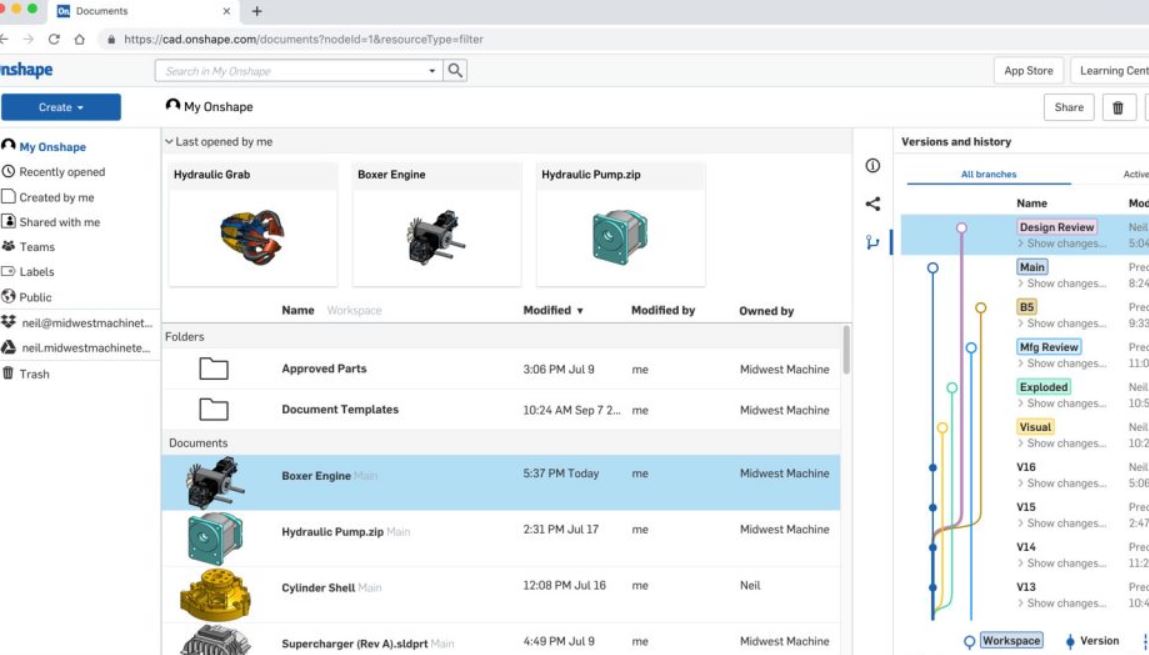1149x655 pixels.
Task: Expand Show changes under Design Review
Action: click(x=1062, y=243)
